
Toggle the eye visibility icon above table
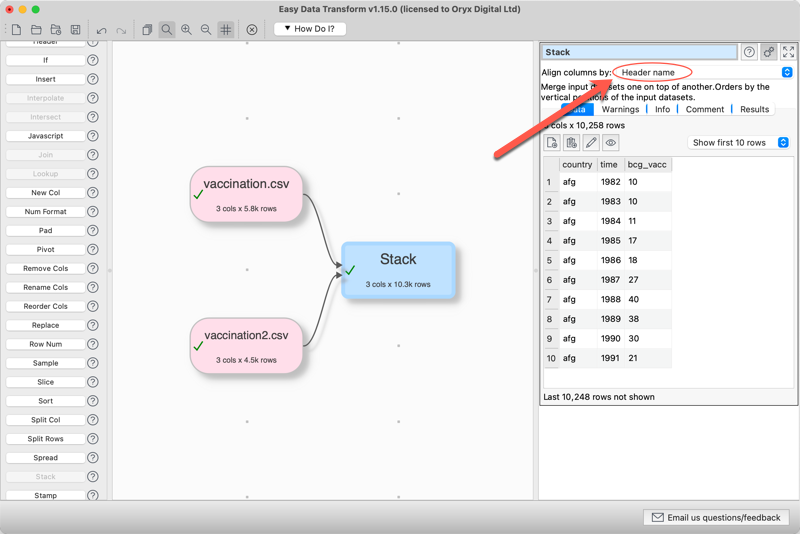(x=611, y=143)
